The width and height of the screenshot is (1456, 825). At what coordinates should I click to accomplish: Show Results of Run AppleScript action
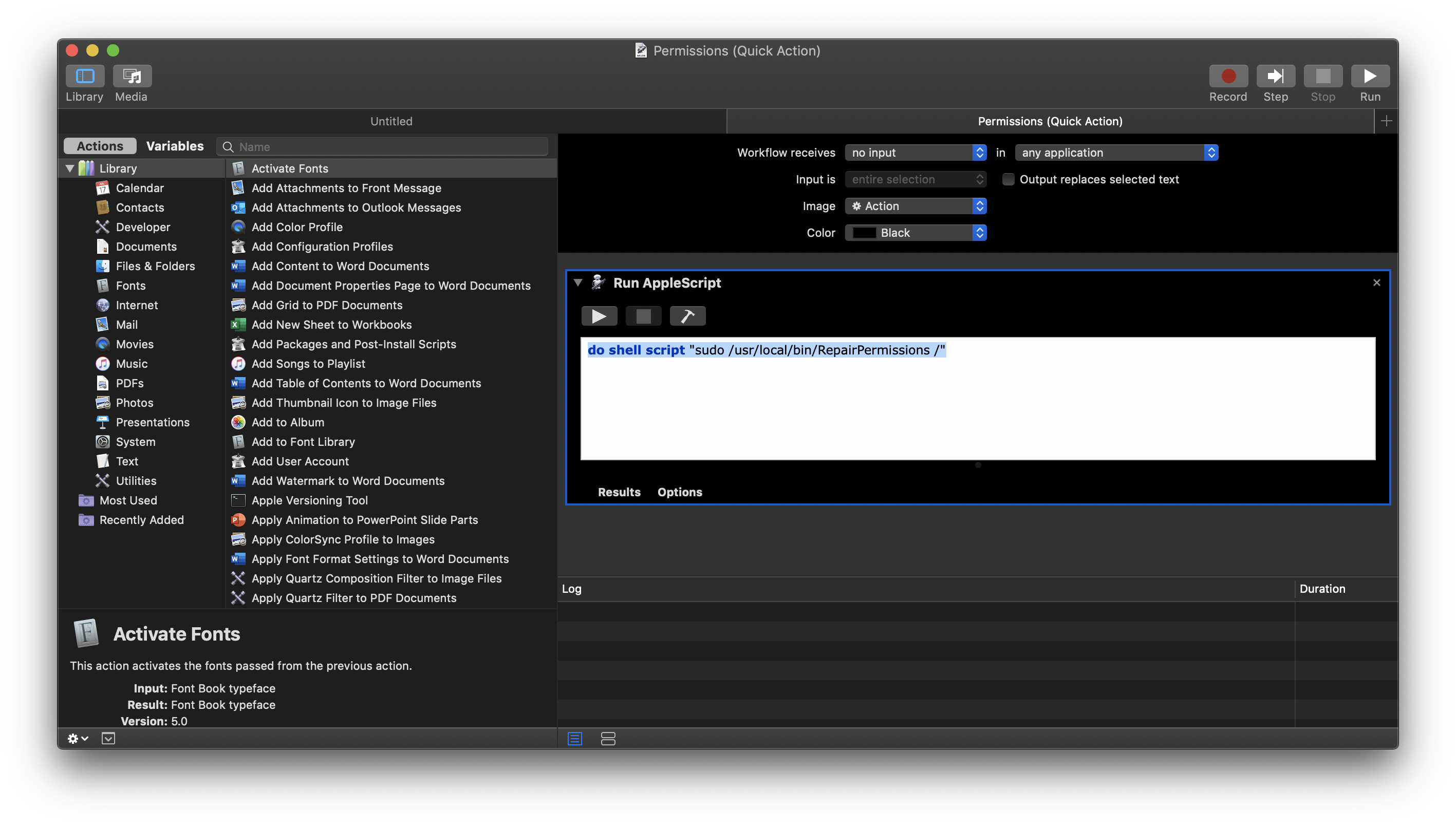click(x=619, y=492)
